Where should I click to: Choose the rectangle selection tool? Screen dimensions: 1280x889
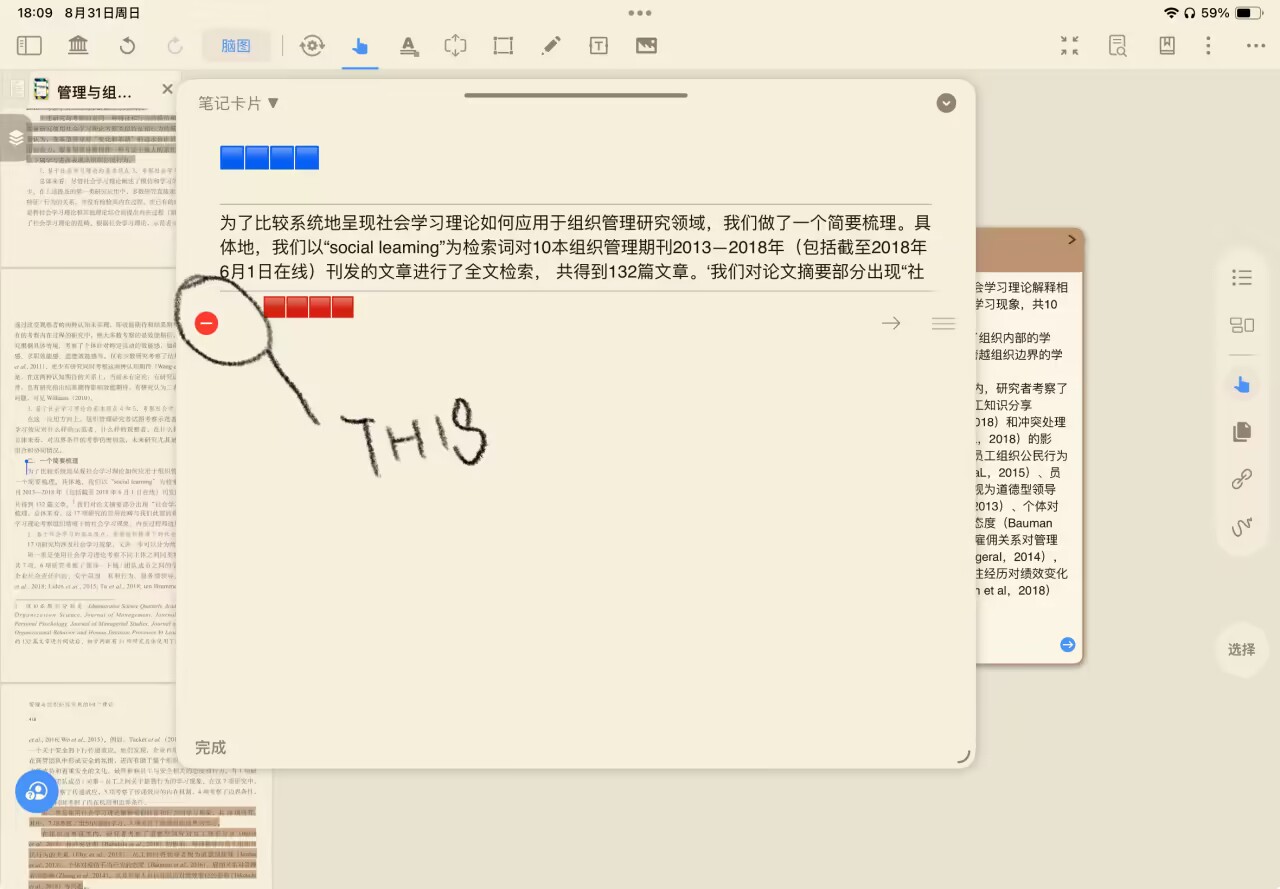503,45
